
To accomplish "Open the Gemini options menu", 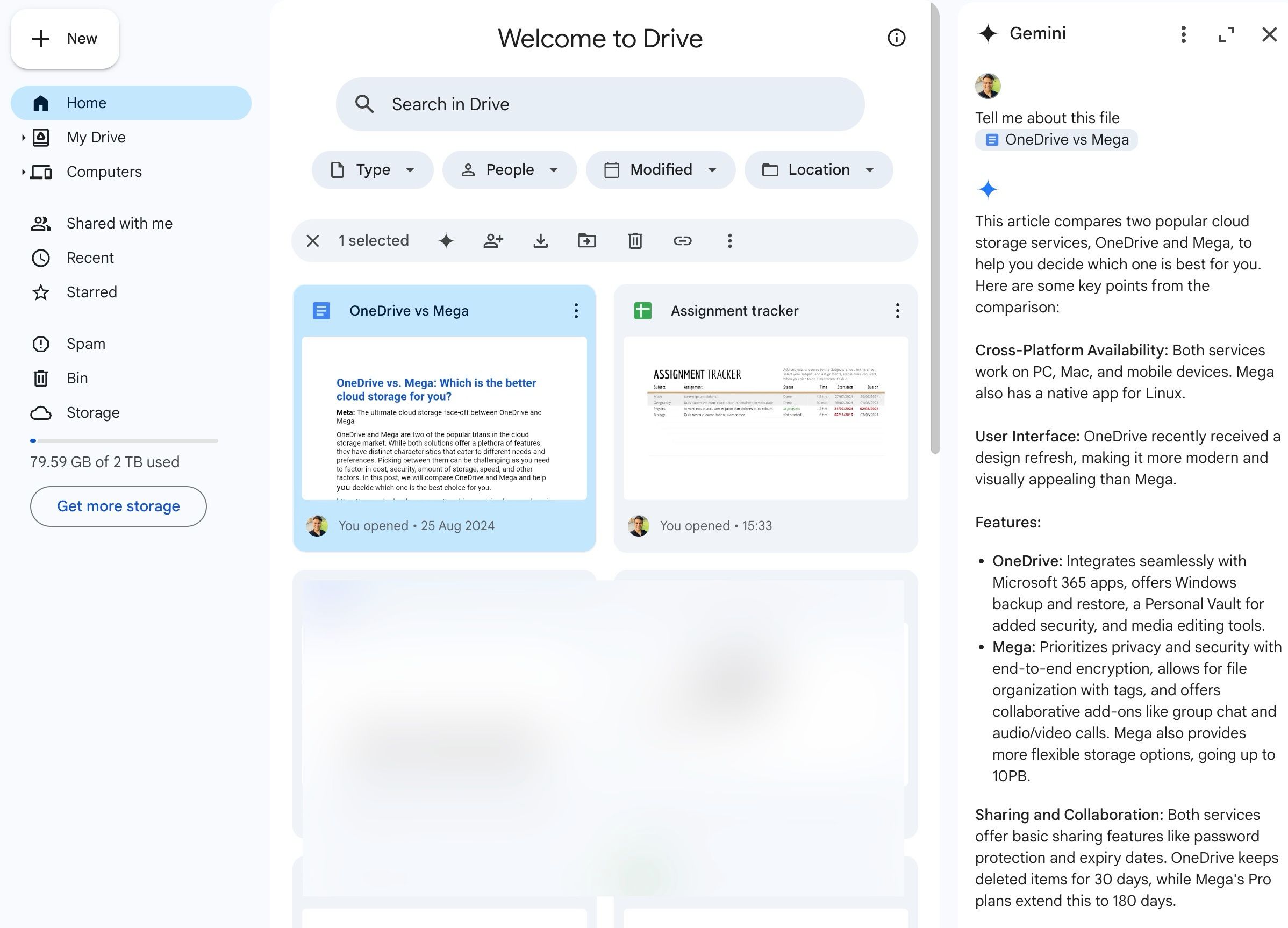I will click(1184, 34).
